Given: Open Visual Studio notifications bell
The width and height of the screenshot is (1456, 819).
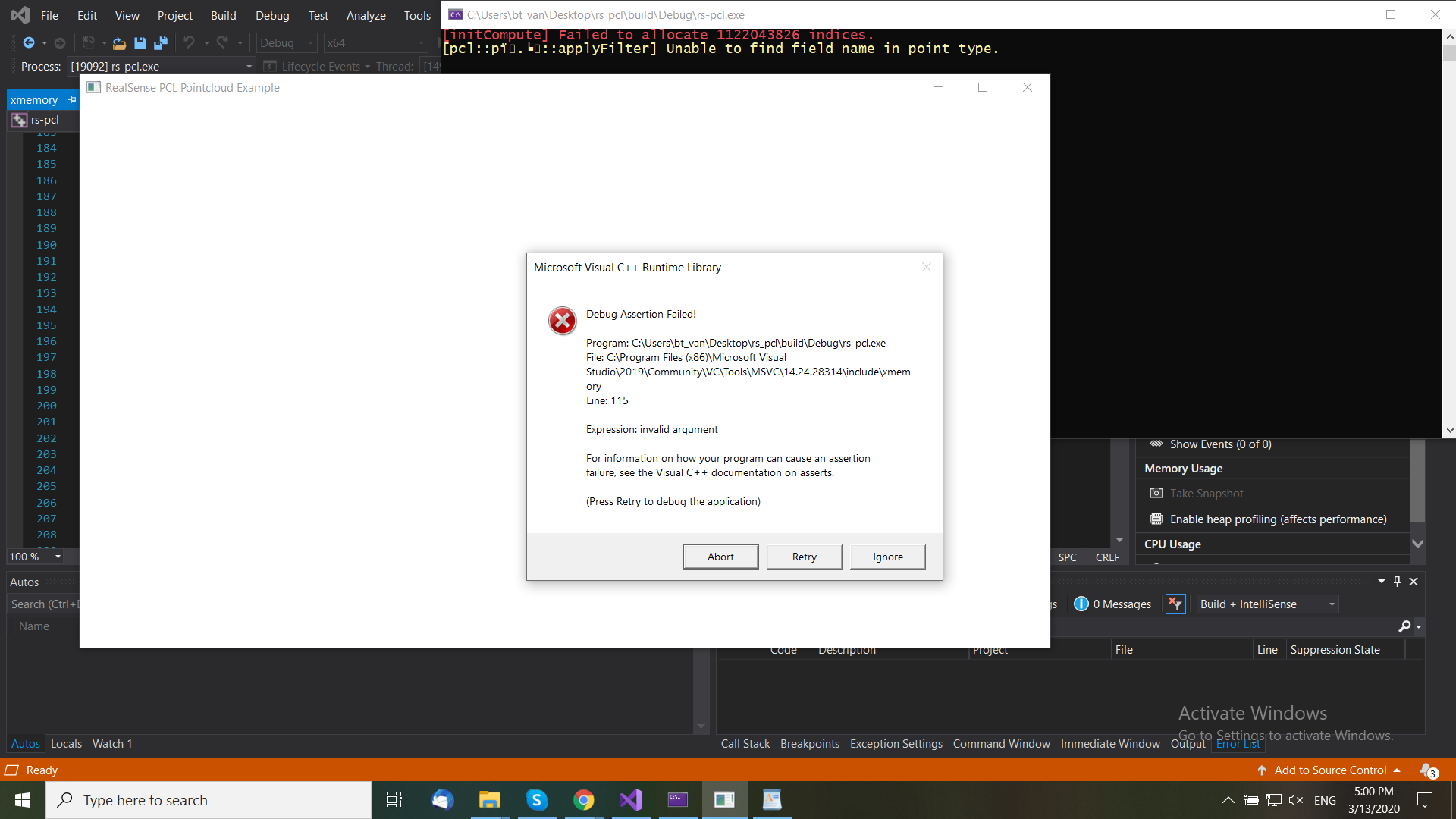Looking at the screenshot, I should point(1426,770).
